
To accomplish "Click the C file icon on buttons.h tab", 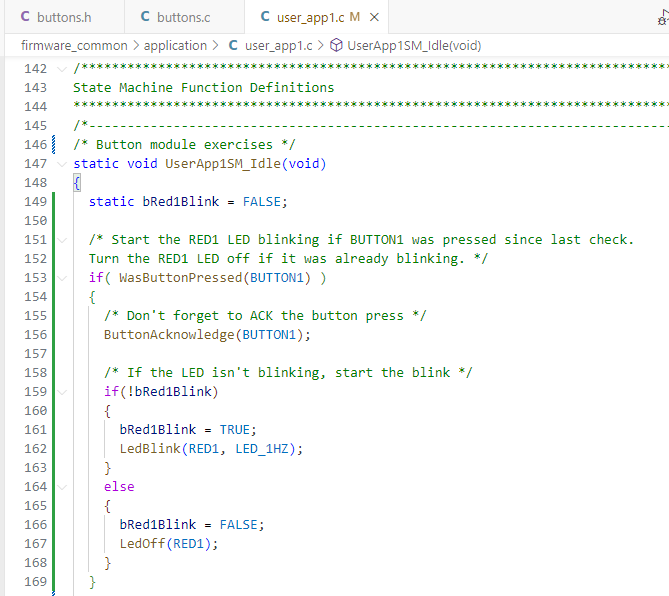I will [x=25, y=17].
